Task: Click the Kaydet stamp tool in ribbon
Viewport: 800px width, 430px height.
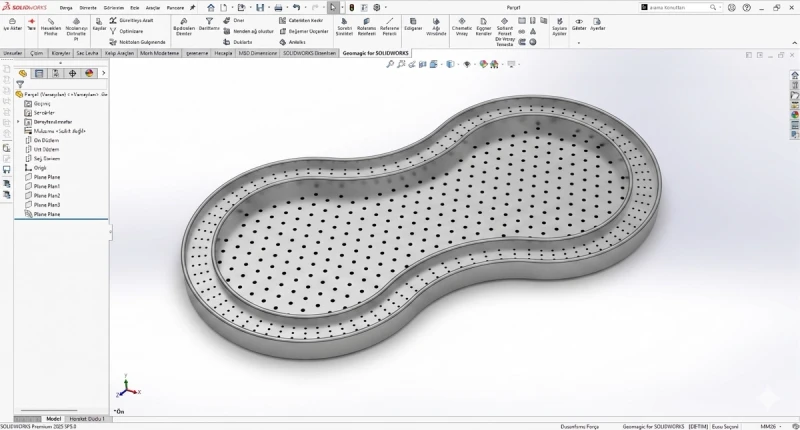Action: pyautogui.click(x=99, y=25)
